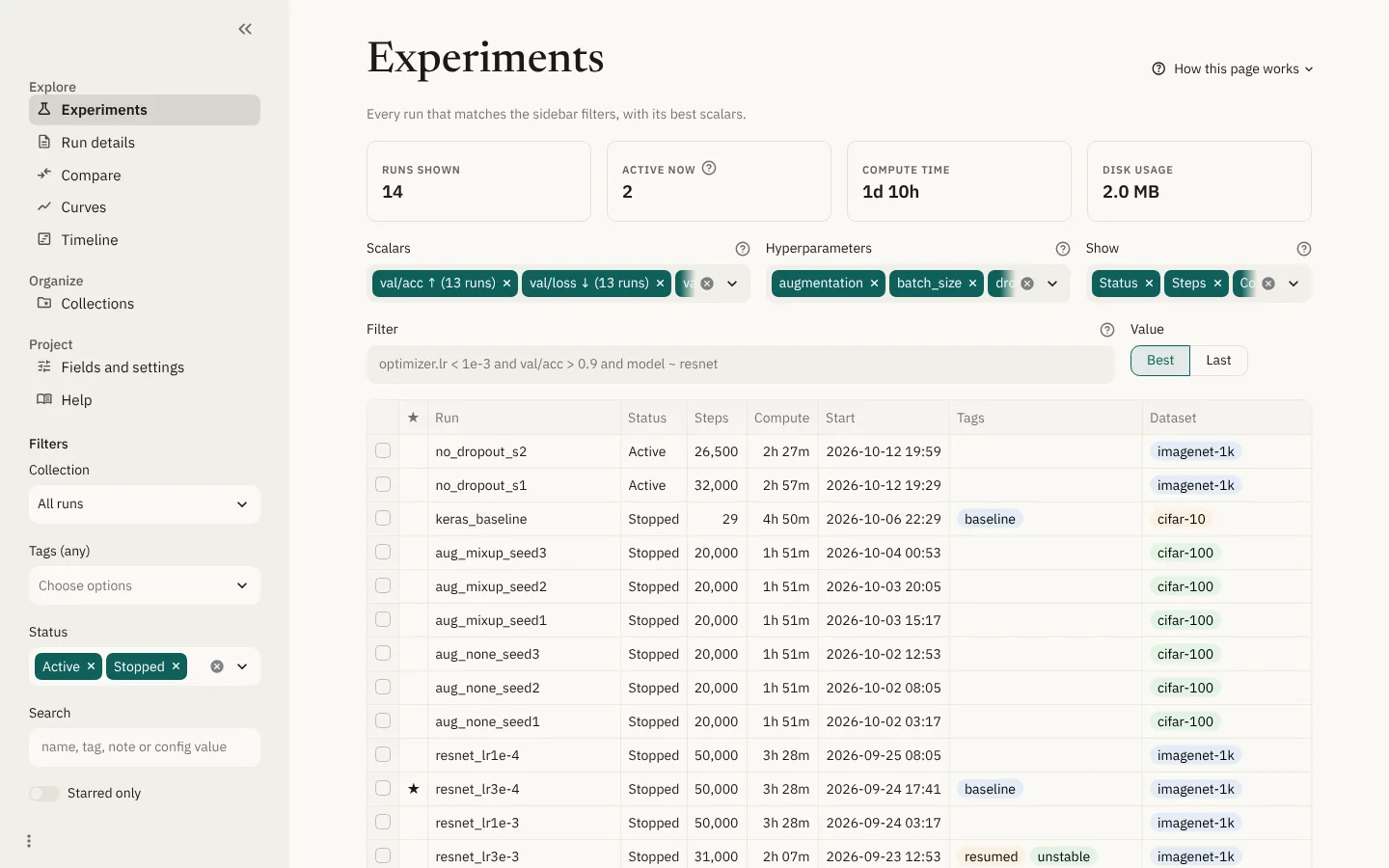Click the star of resnet_lr3e-4 run
The image size is (1389, 868).
pos(414,789)
